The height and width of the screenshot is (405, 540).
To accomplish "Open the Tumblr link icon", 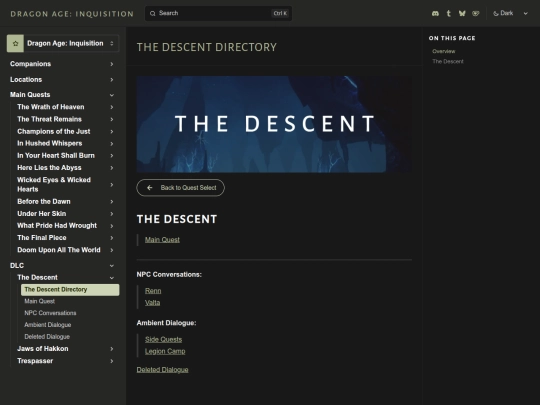I will [x=449, y=13].
